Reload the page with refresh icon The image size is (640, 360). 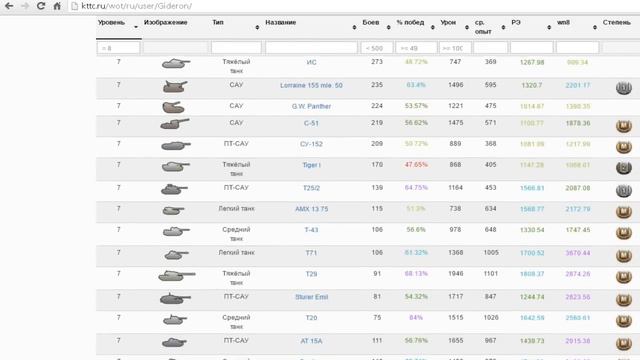[x=41, y=6]
